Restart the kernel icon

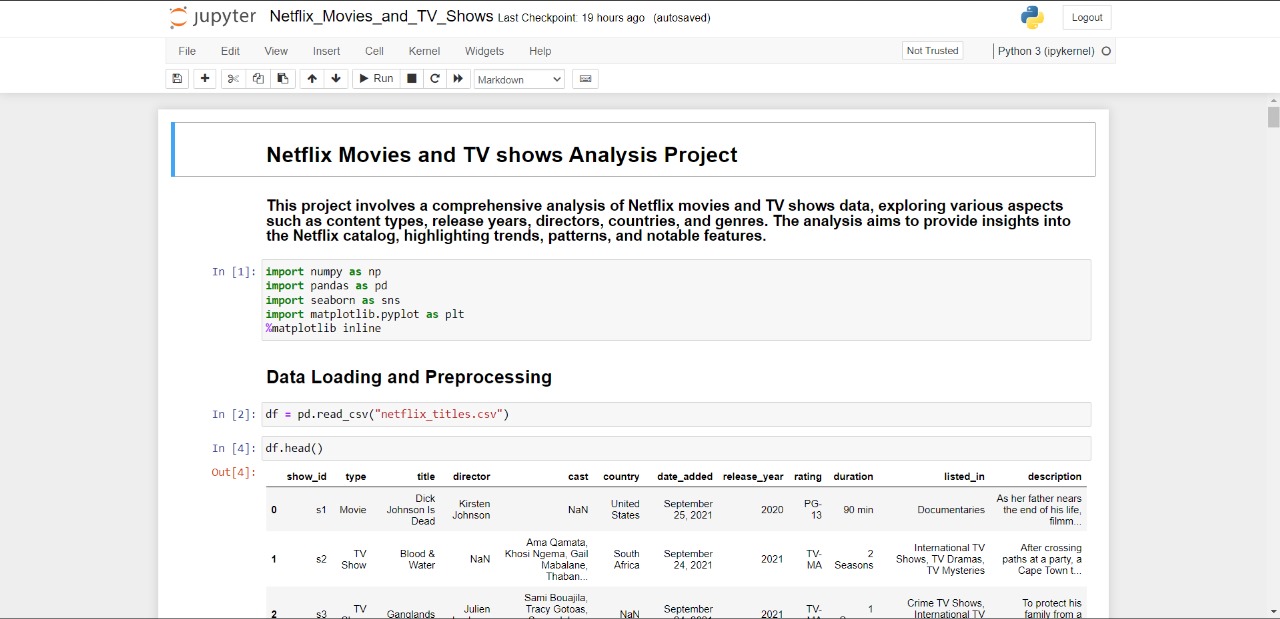pos(435,79)
